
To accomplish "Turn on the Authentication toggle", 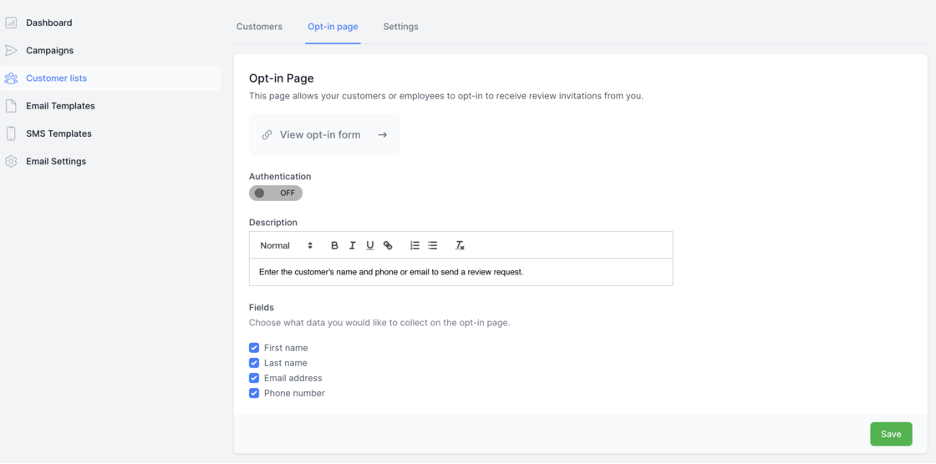I will [275, 193].
